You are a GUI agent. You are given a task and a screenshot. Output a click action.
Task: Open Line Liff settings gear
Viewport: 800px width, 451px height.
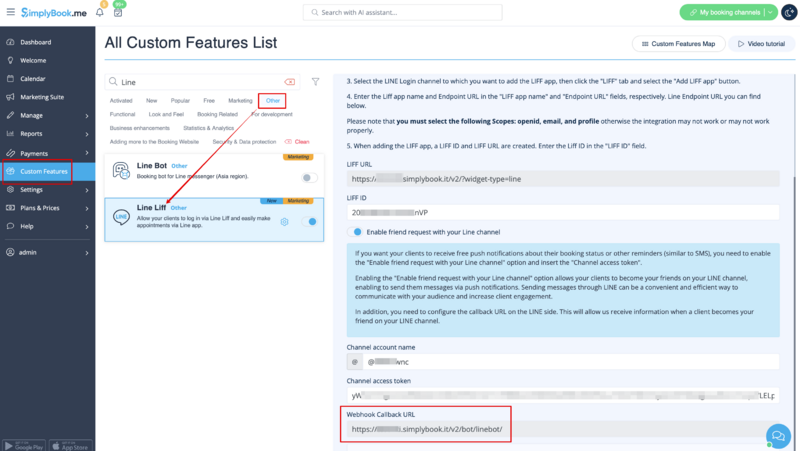(285, 221)
